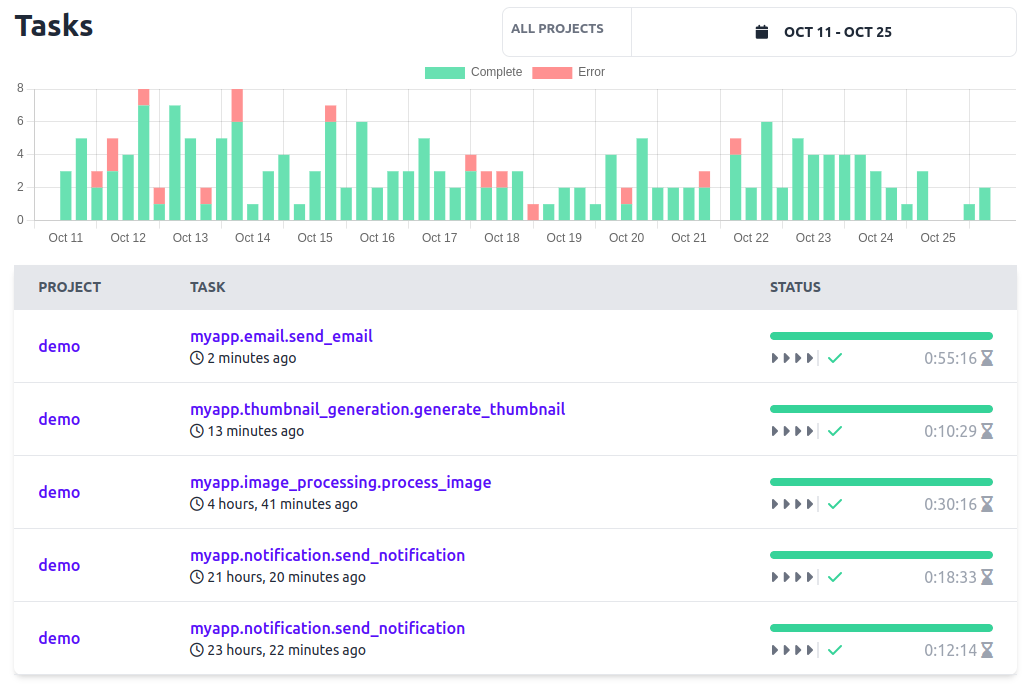The height and width of the screenshot is (687, 1033).
Task: Click hourglass icon beside 0:12:14 duration
Action: [986, 650]
